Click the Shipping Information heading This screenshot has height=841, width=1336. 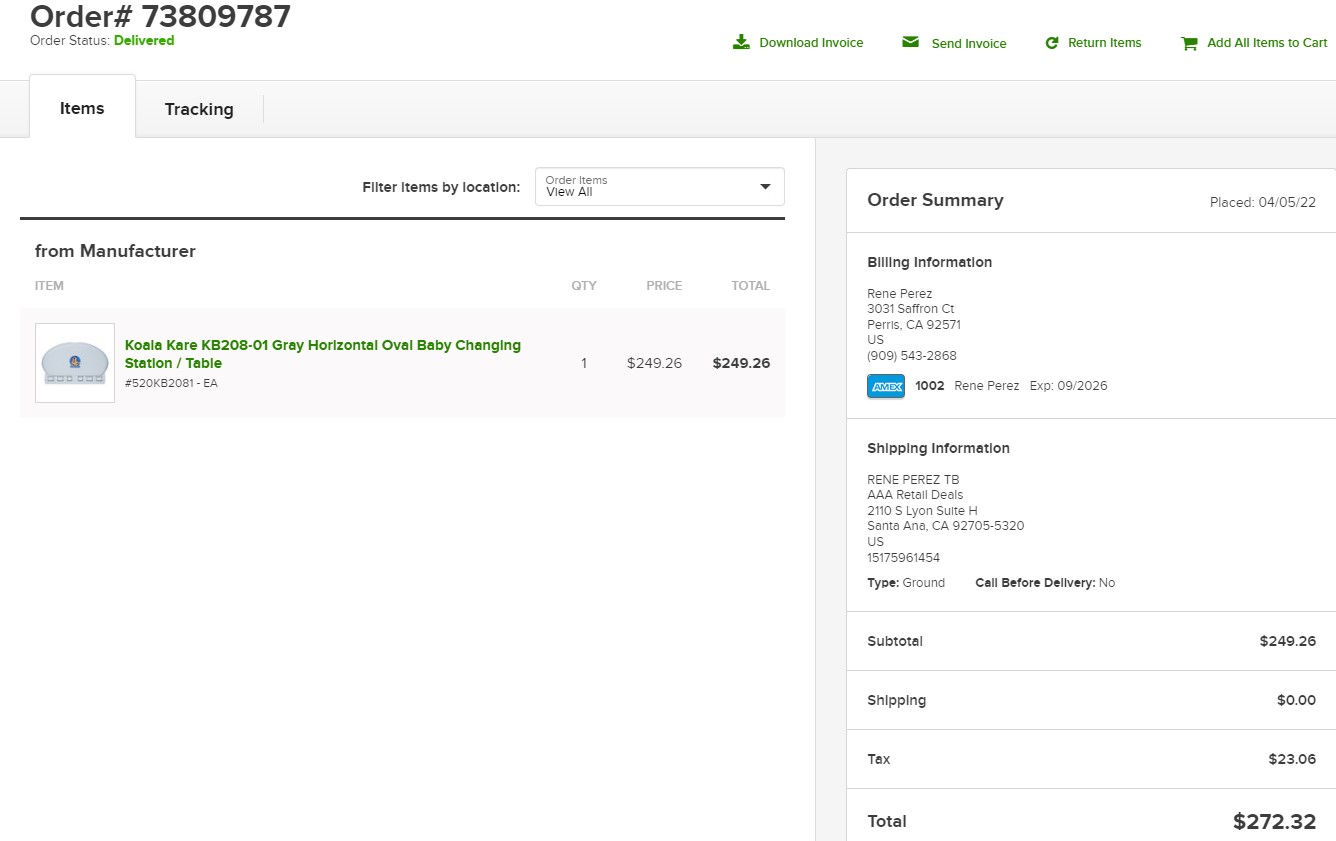(939, 448)
